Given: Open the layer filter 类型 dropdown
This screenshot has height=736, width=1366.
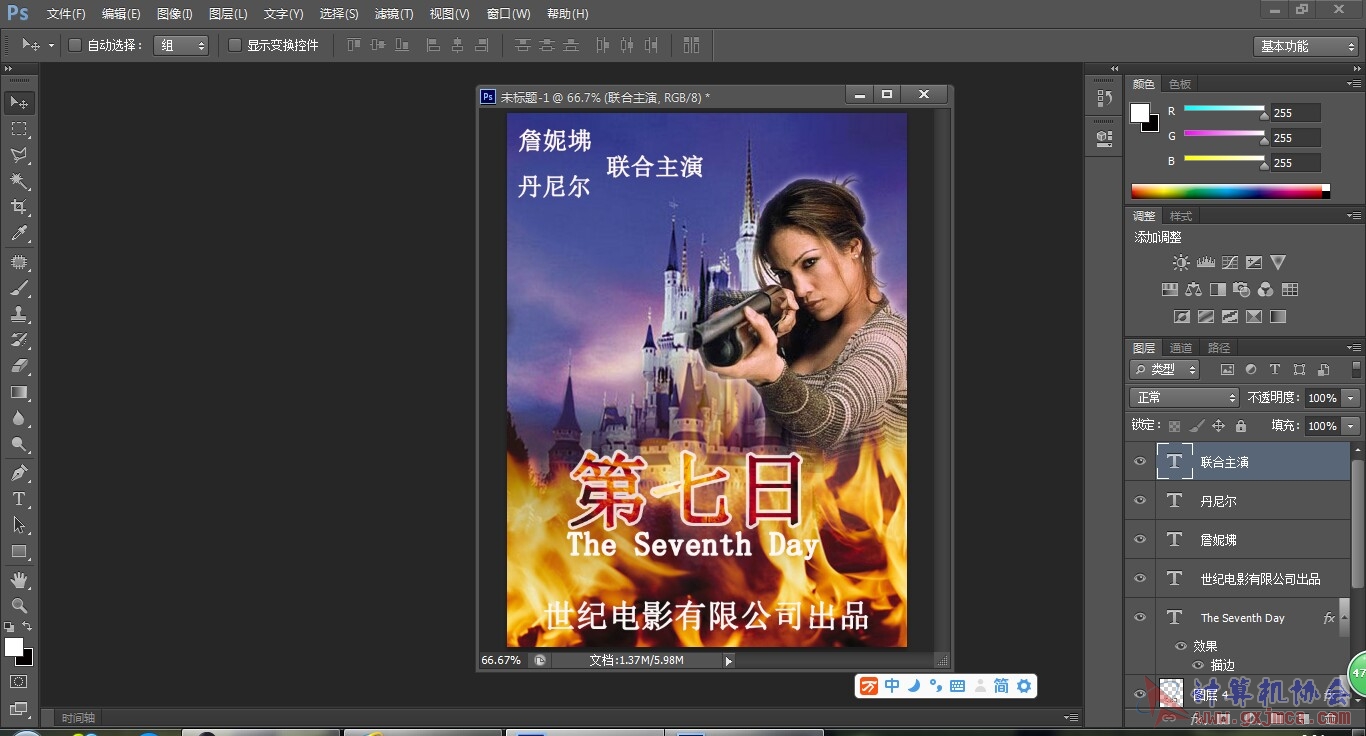Looking at the screenshot, I should (1166, 369).
